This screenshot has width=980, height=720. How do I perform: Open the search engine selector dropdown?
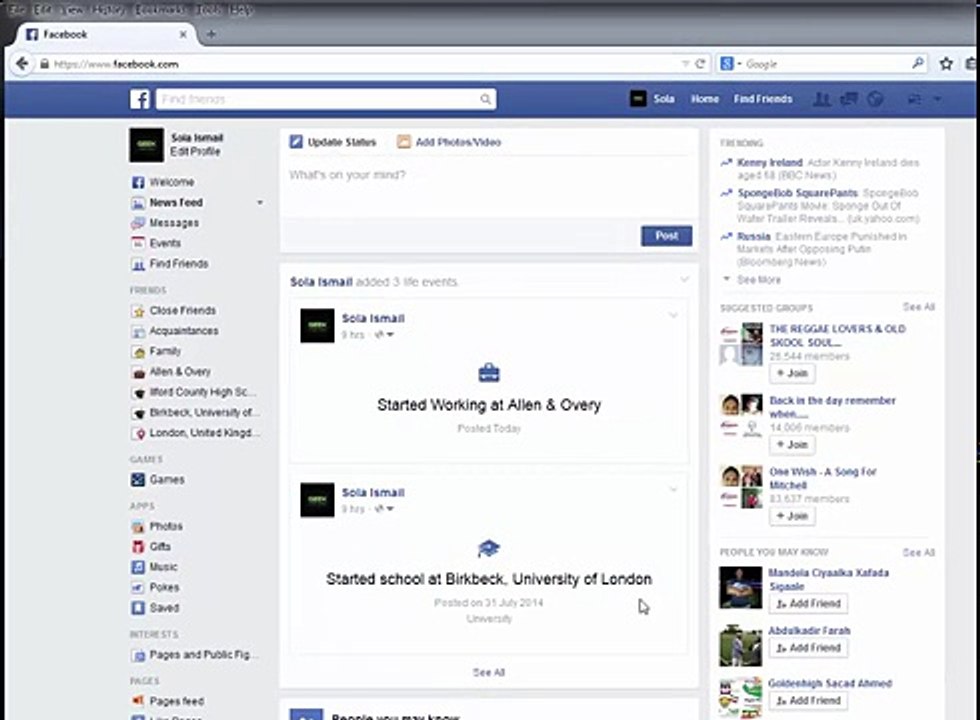[x=730, y=64]
